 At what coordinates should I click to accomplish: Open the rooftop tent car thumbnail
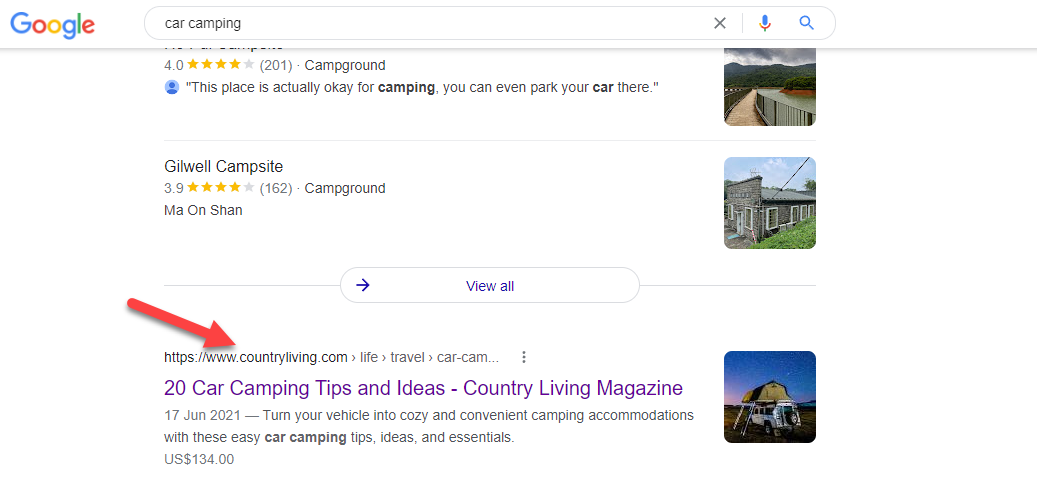point(770,397)
